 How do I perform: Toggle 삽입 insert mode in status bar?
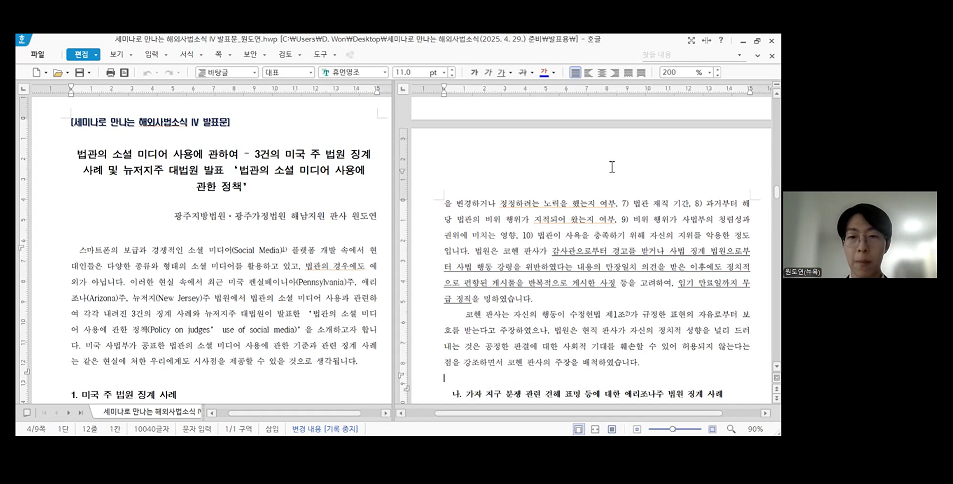coord(272,429)
